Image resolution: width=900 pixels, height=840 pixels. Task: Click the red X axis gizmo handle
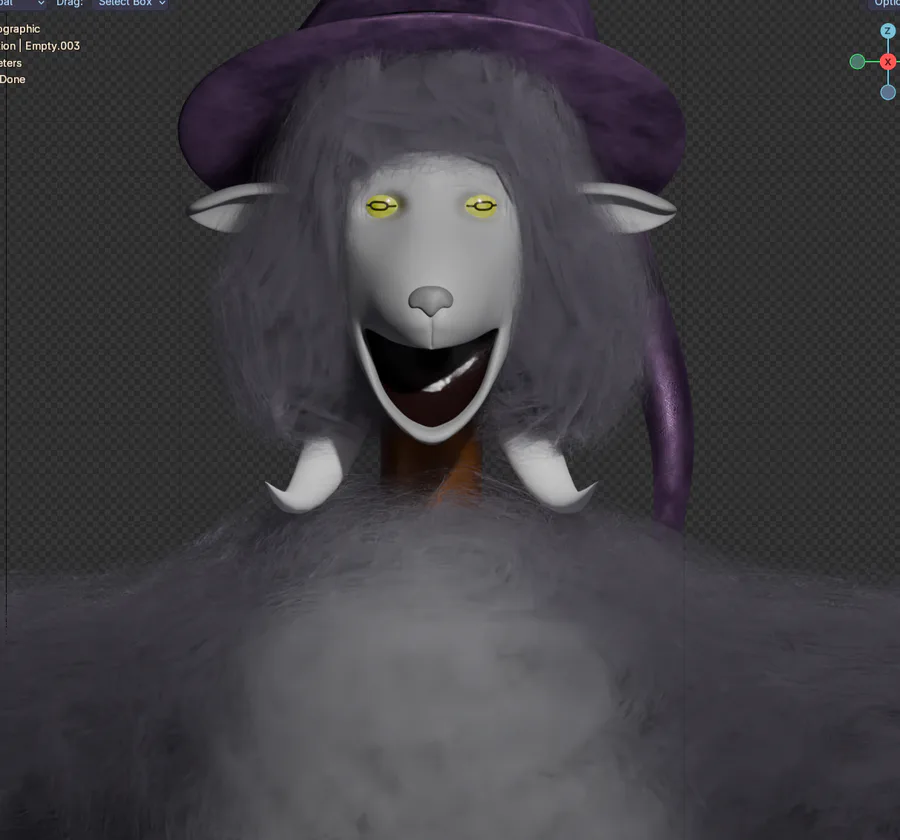pyautogui.click(x=888, y=62)
